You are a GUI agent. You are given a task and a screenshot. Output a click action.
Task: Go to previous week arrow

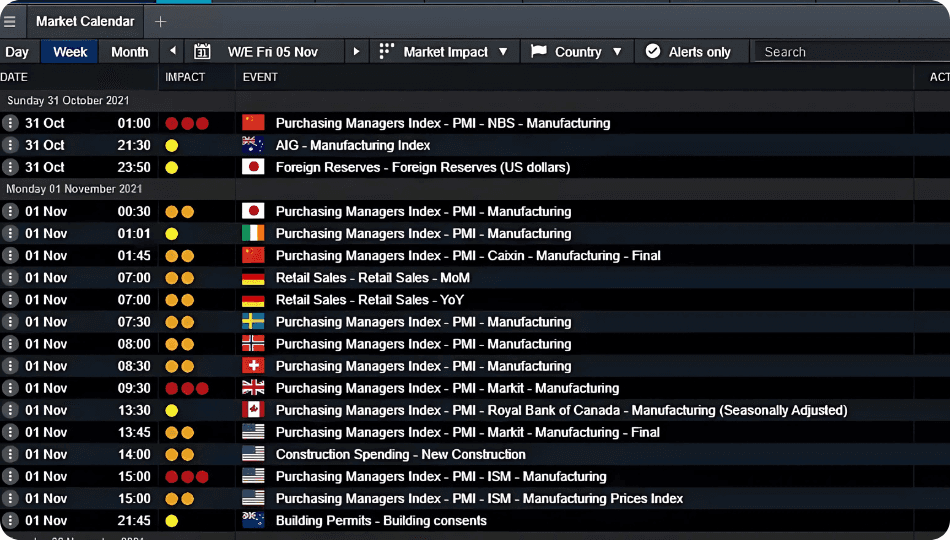173,51
